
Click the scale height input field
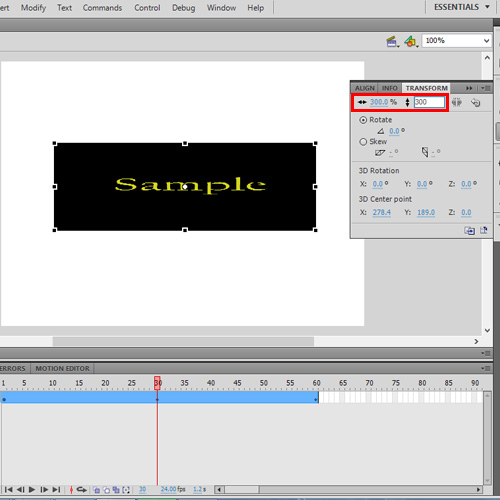[x=429, y=102]
